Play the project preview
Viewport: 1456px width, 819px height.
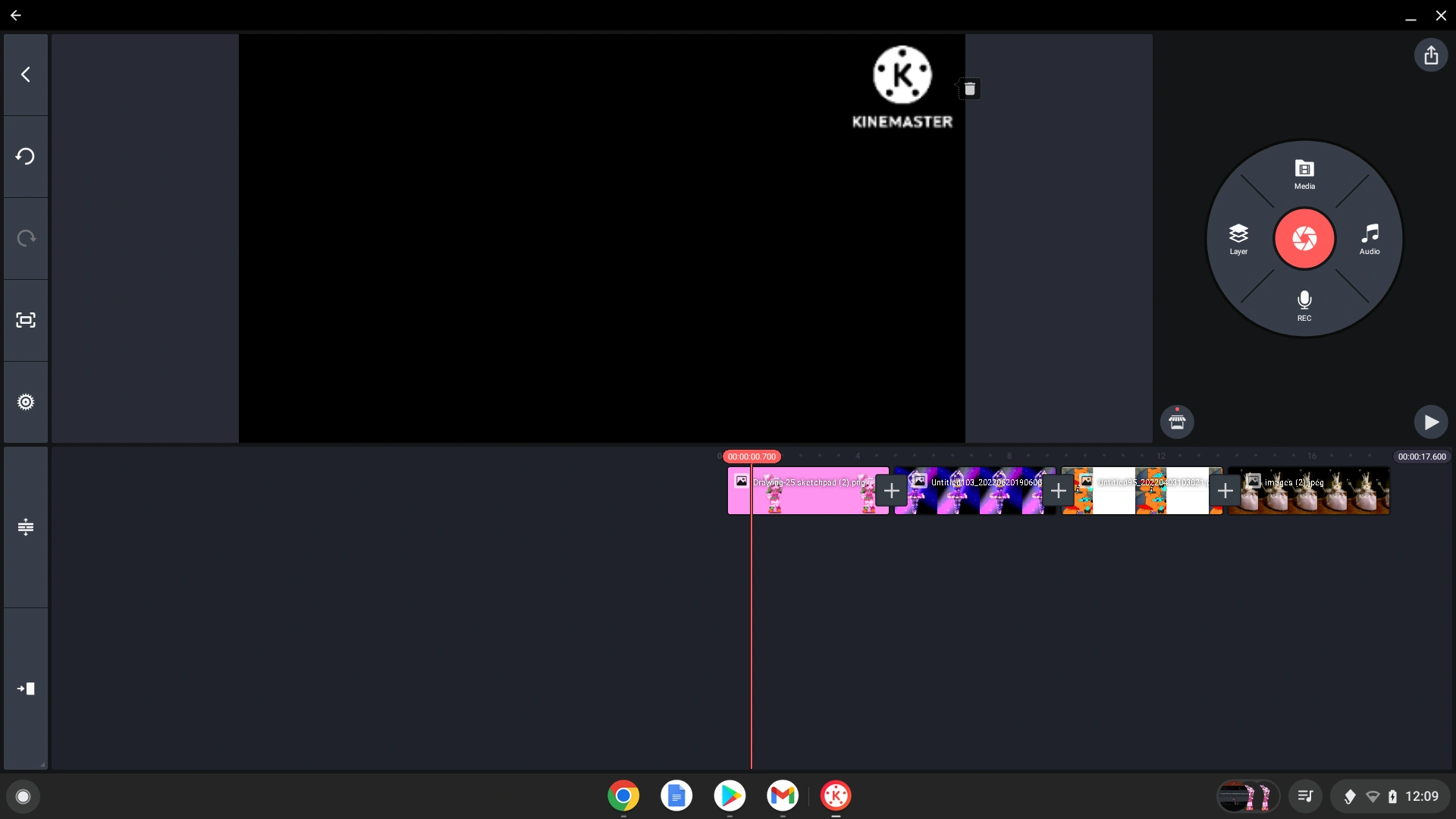[x=1431, y=422]
